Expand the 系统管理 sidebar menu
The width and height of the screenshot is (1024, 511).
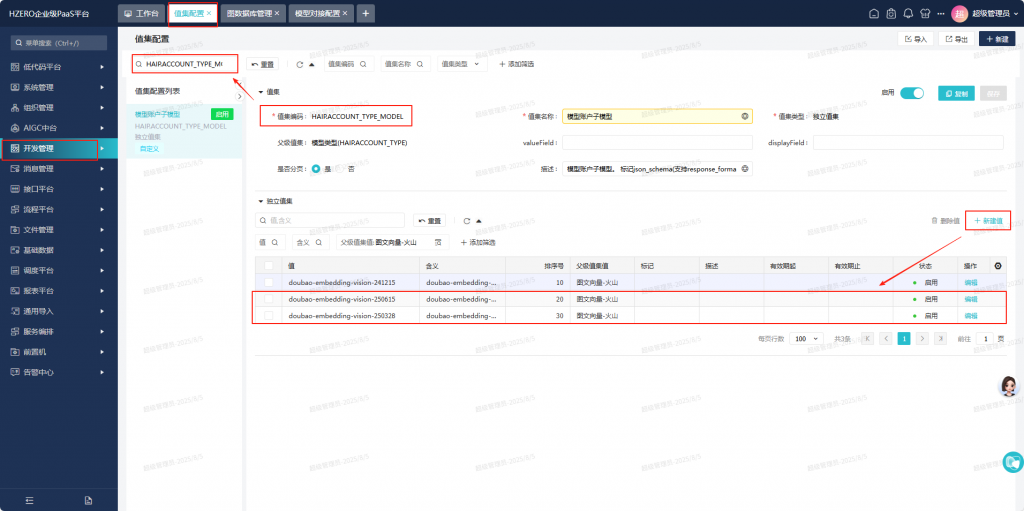tap(58, 87)
